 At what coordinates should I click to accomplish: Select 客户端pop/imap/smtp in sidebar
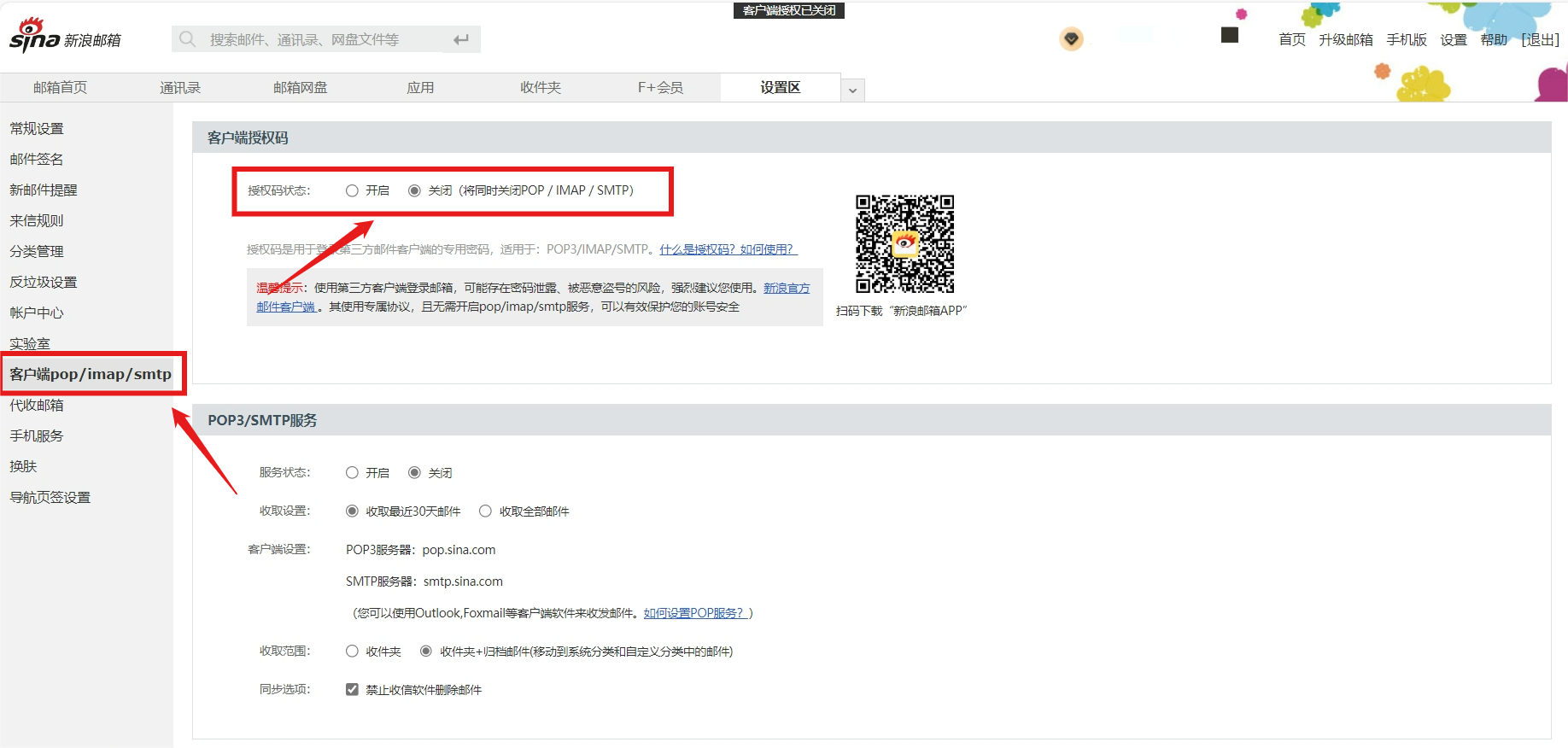point(91,374)
